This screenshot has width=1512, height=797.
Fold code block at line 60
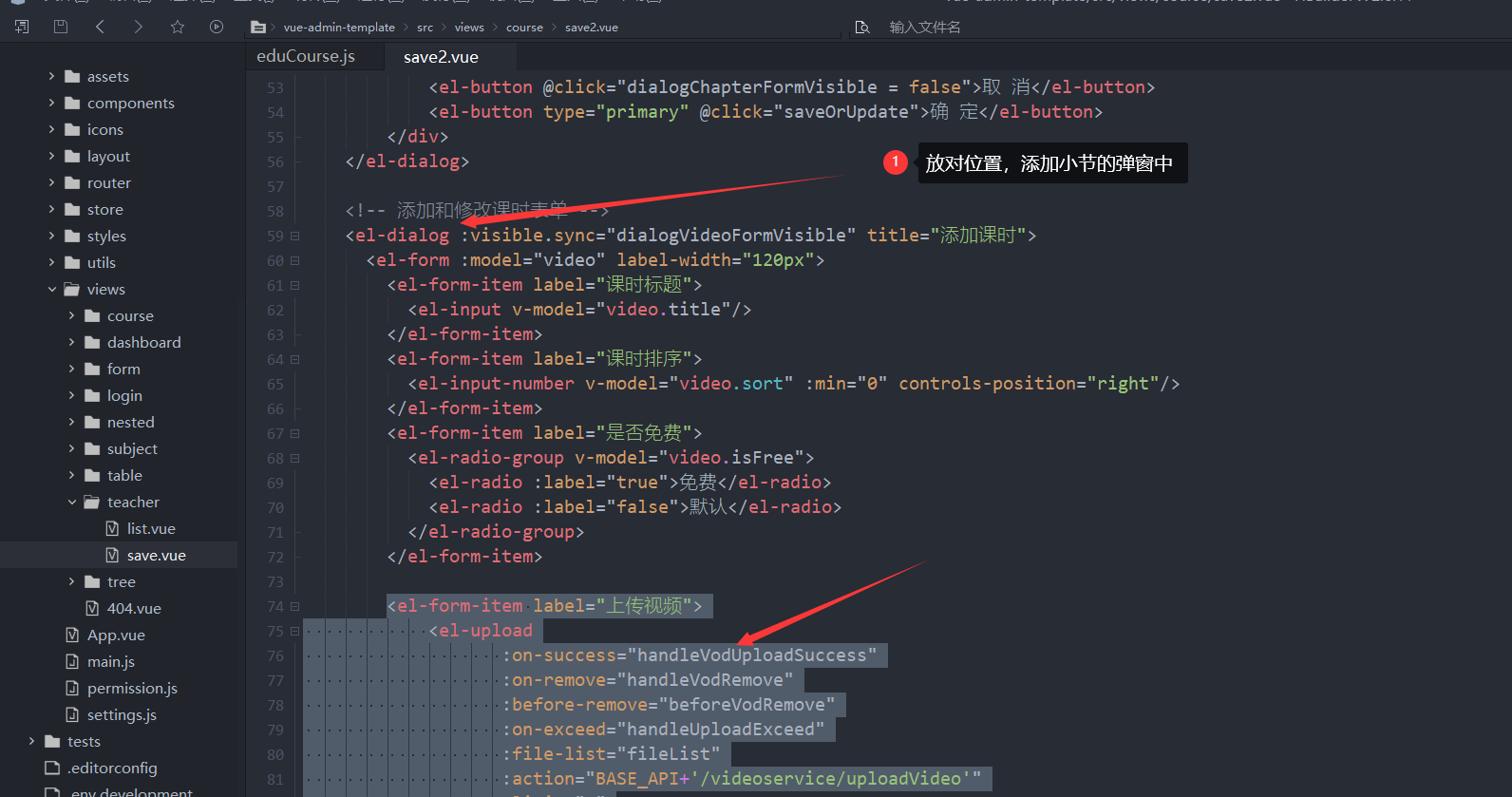click(x=294, y=260)
